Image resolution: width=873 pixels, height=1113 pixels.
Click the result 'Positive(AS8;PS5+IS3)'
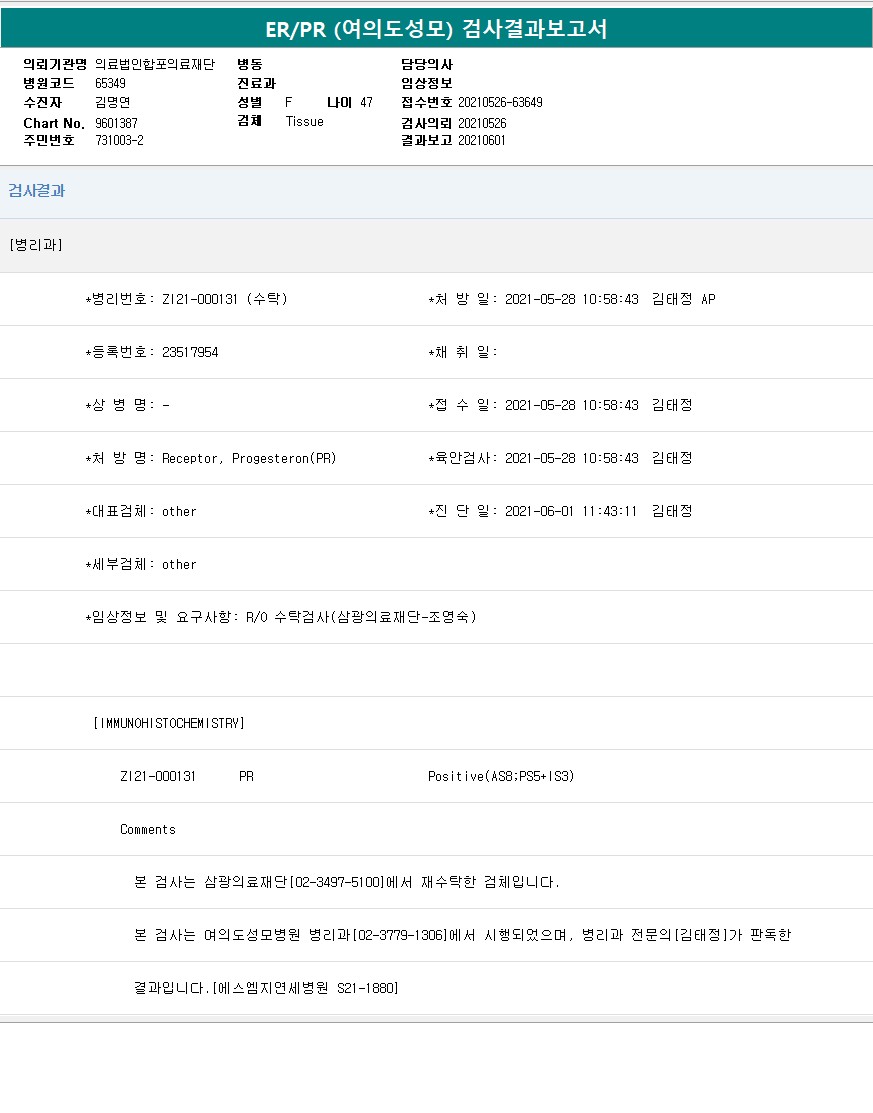tap(501, 777)
